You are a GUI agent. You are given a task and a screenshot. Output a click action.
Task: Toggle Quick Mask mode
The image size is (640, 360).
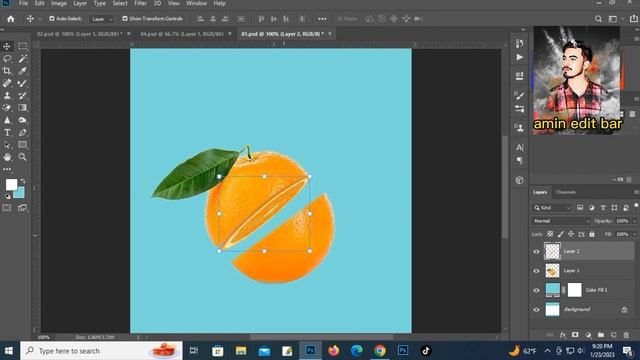coord(7,208)
